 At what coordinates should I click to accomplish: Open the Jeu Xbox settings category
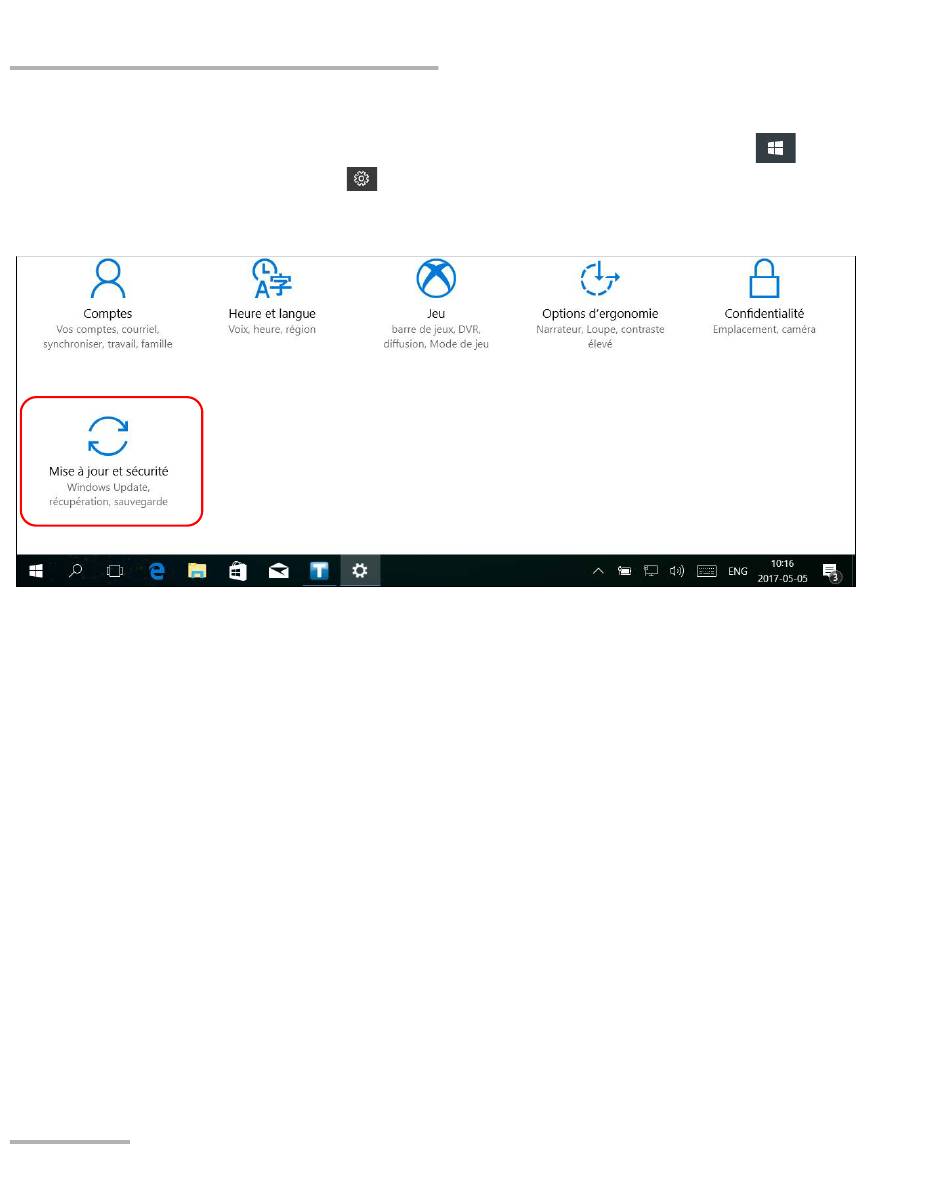(436, 304)
